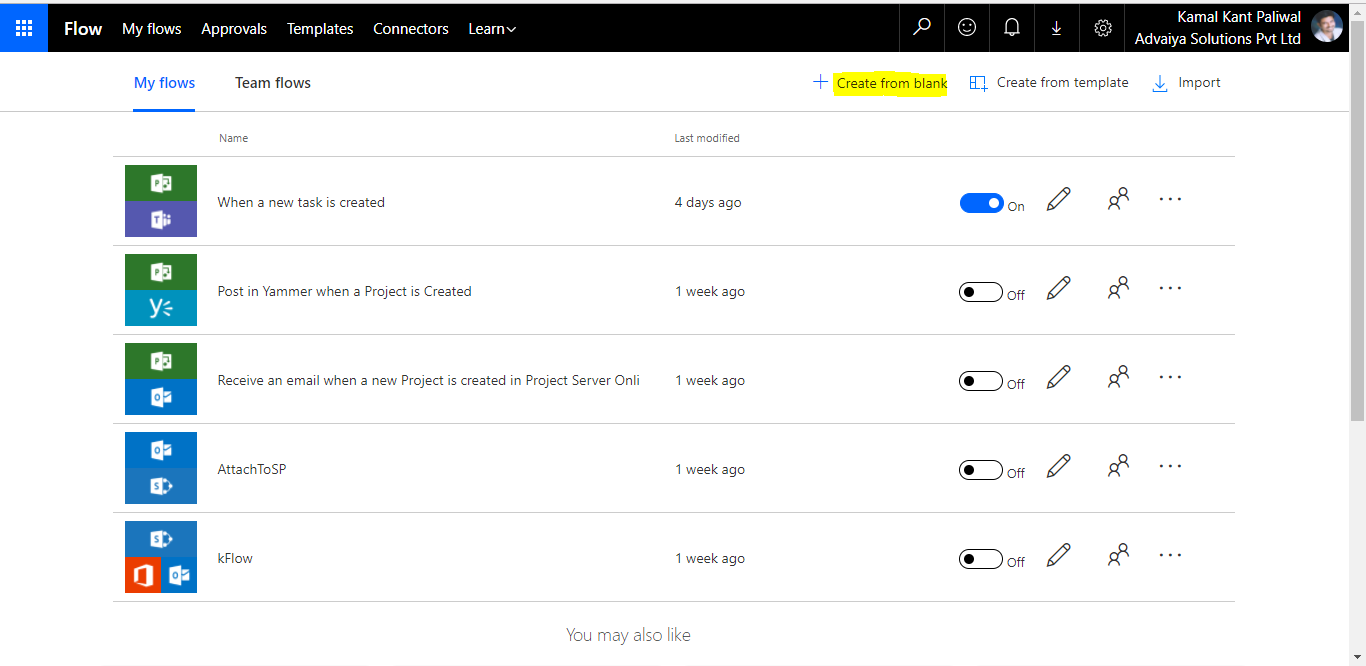Open ellipsis menu for 'Post in Yammer' flow
This screenshot has width=1366, height=666.
click(x=1170, y=288)
